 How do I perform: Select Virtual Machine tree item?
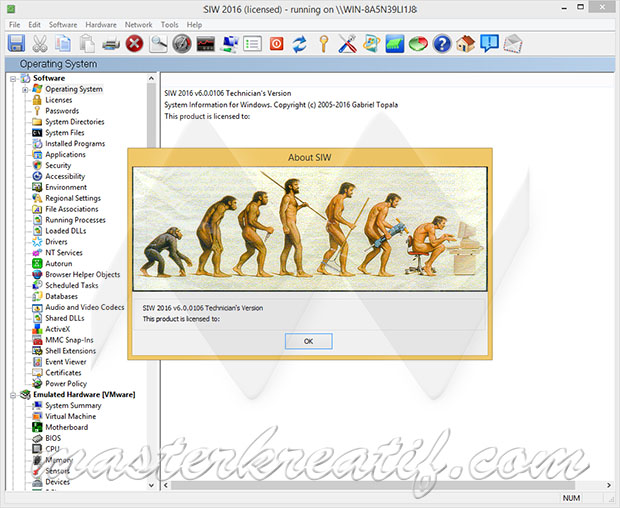70,416
